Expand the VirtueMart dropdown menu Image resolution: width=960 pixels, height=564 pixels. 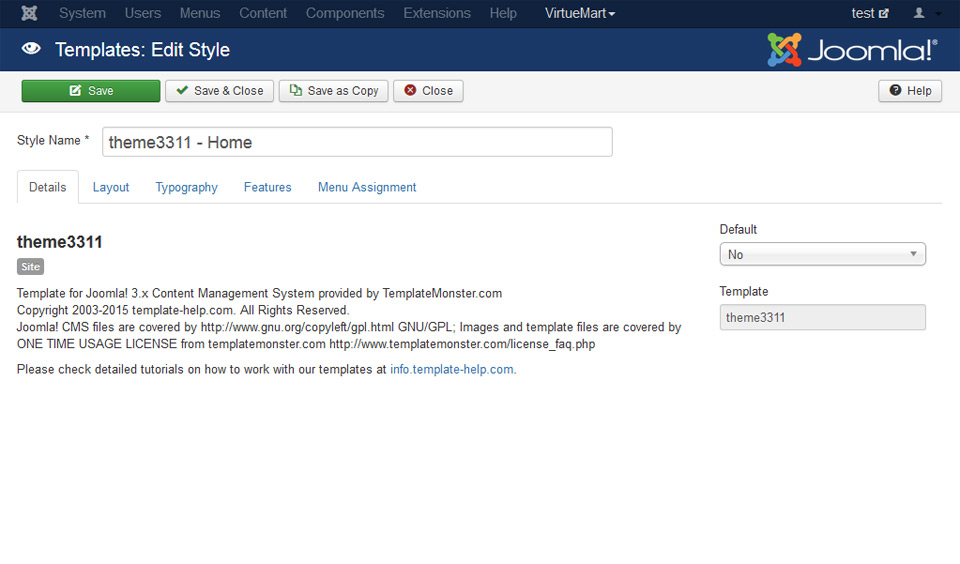(x=580, y=13)
